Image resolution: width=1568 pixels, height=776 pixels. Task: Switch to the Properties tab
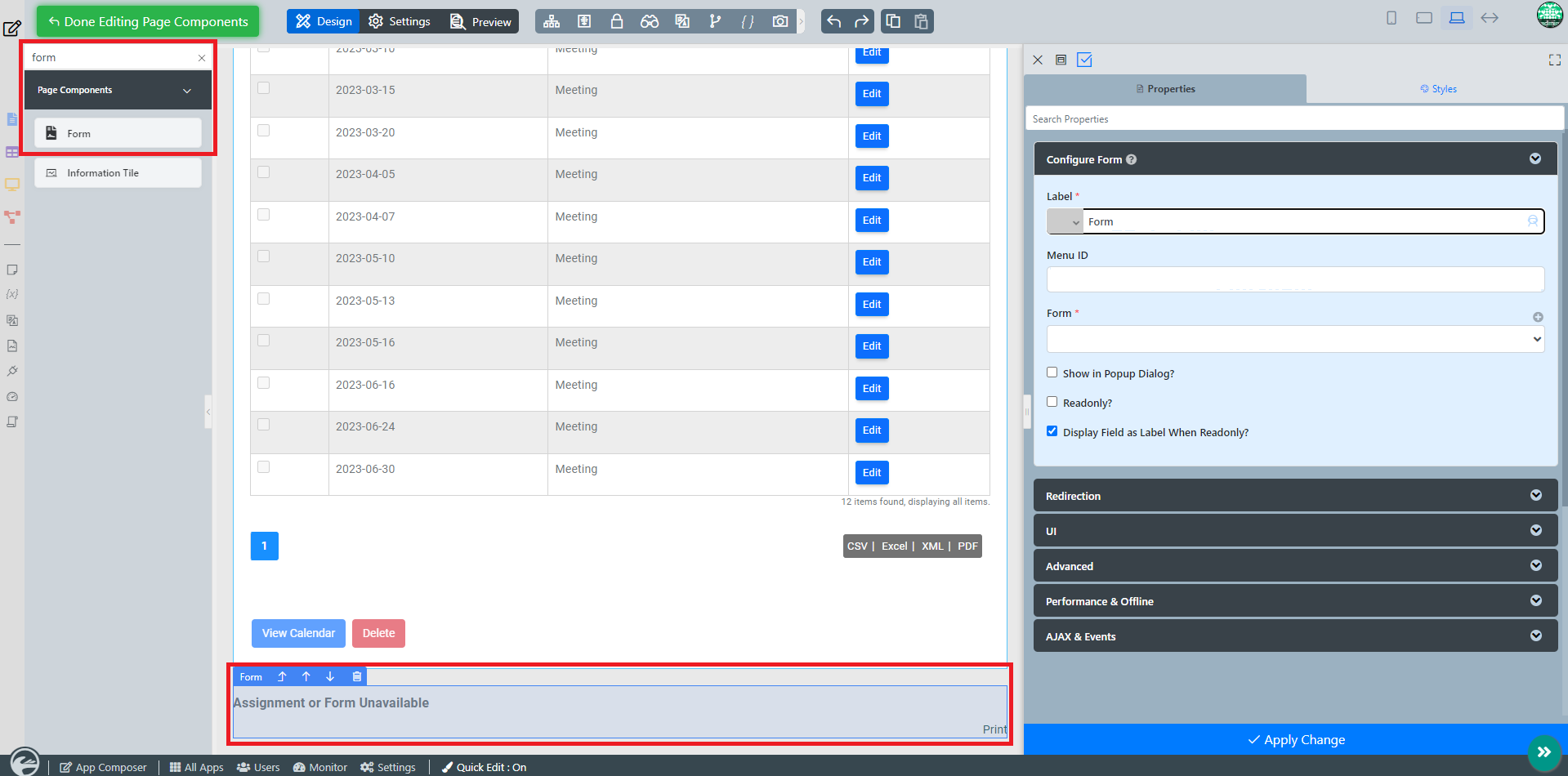(1165, 89)
